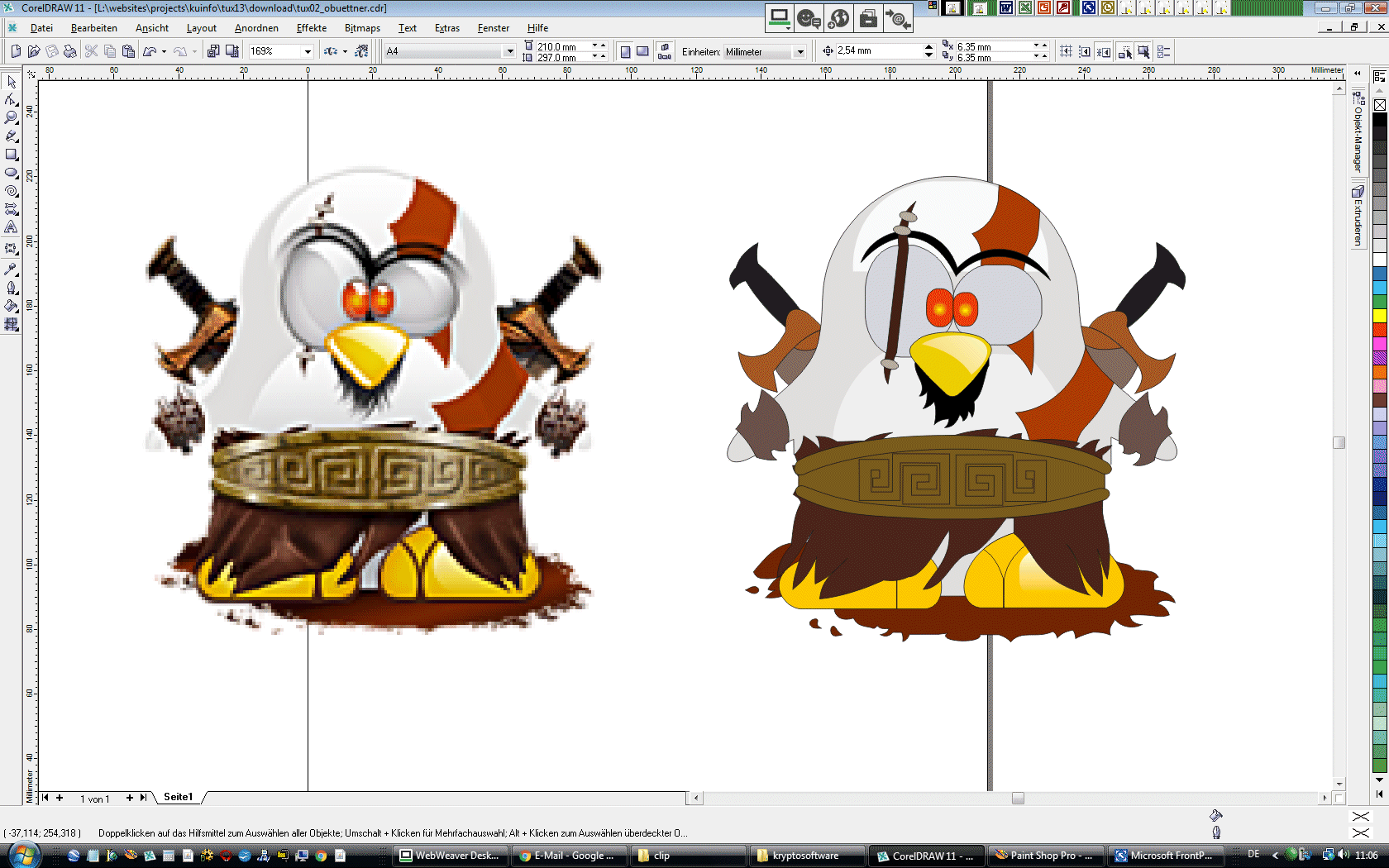Select the Zoom magnifier tool
Viewport: 1389px width, 868px height.
12,117
